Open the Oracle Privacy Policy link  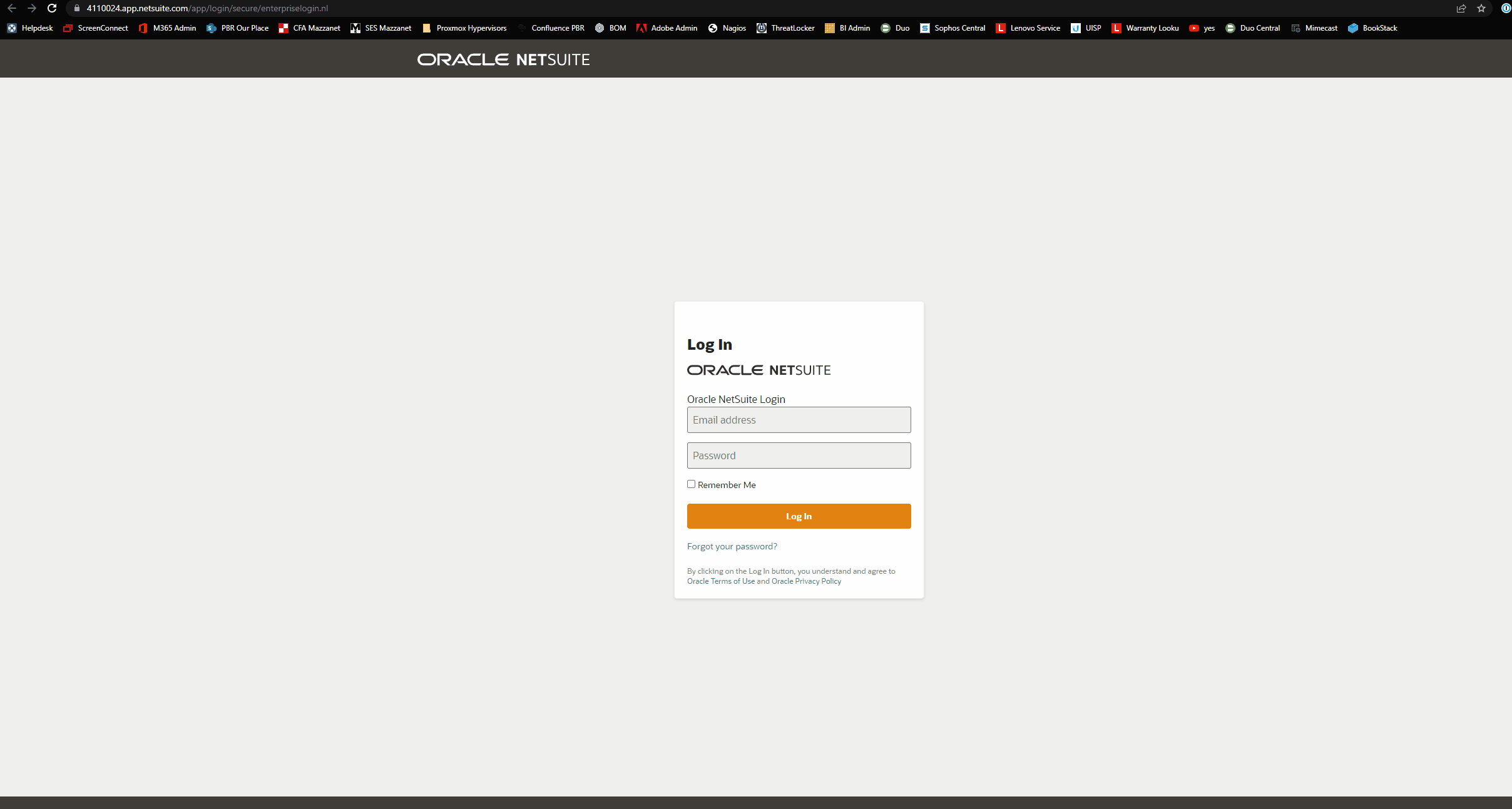806,581
